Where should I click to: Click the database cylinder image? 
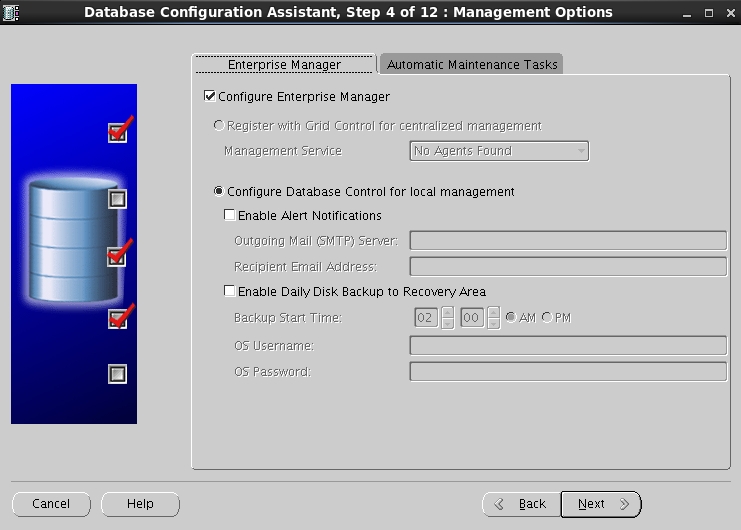(73, 239)
